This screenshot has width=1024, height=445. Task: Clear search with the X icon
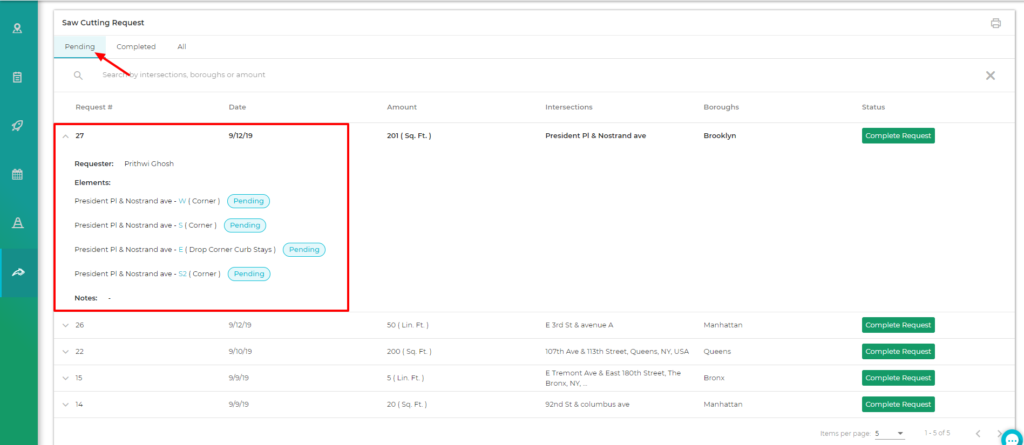990,75
